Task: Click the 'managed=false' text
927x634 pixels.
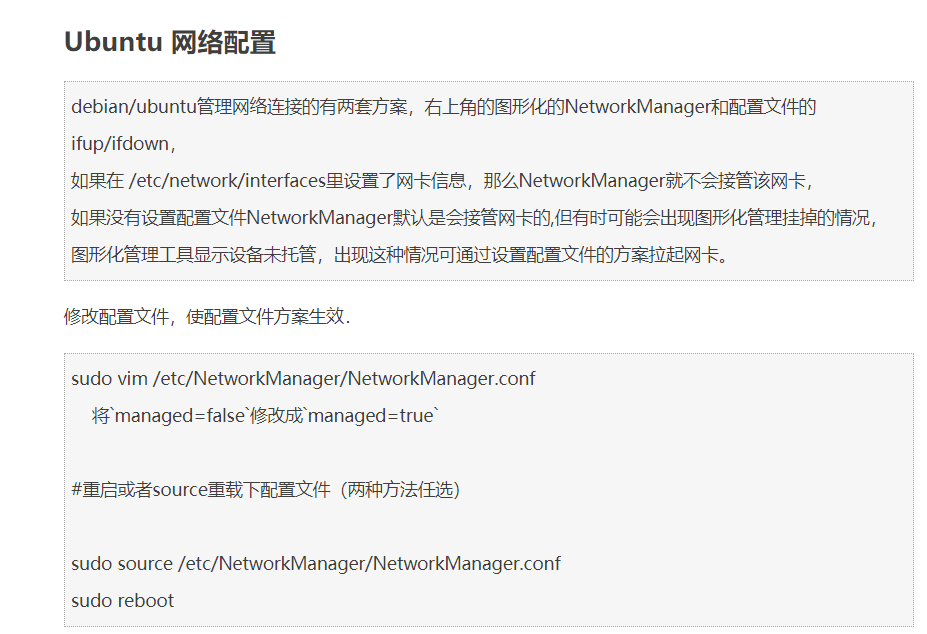Action: [179, 416]
